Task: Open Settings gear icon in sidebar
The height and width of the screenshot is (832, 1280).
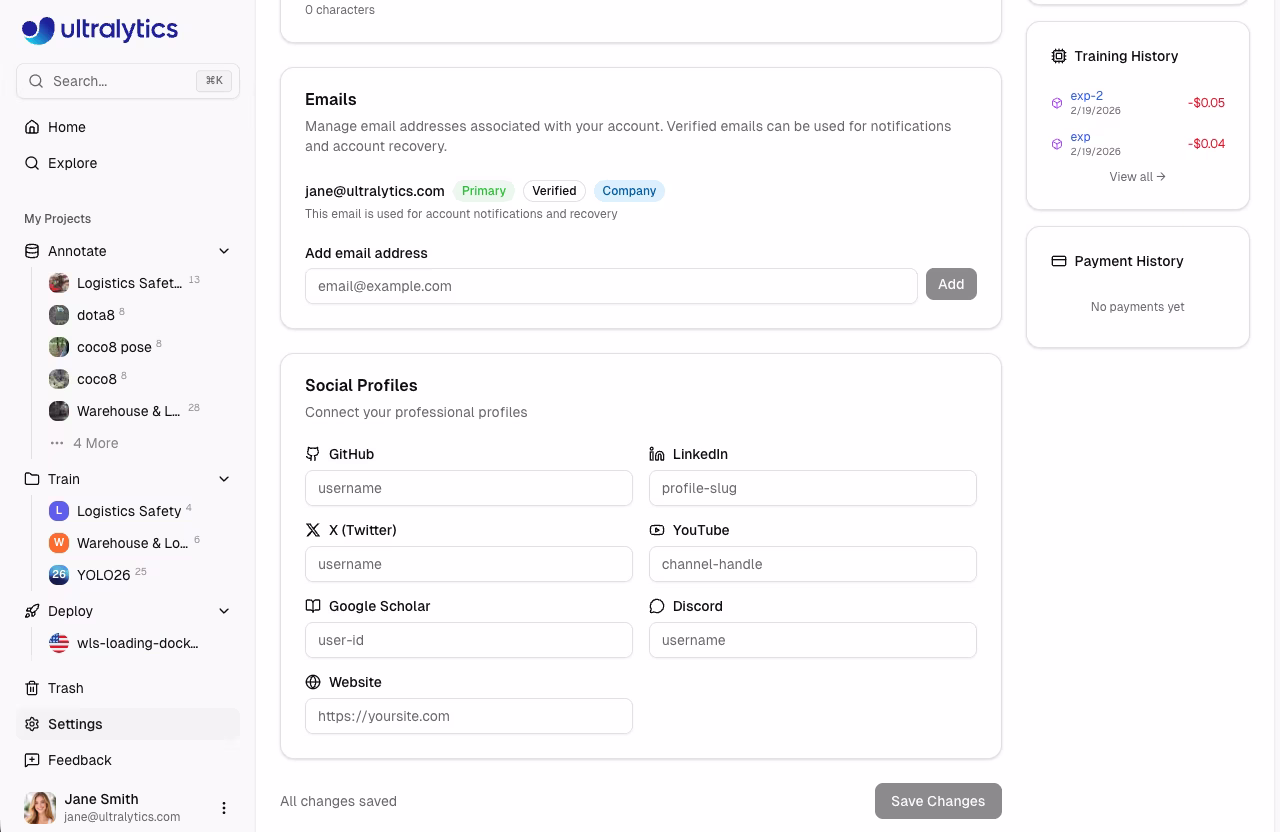Action: [32, 724]
